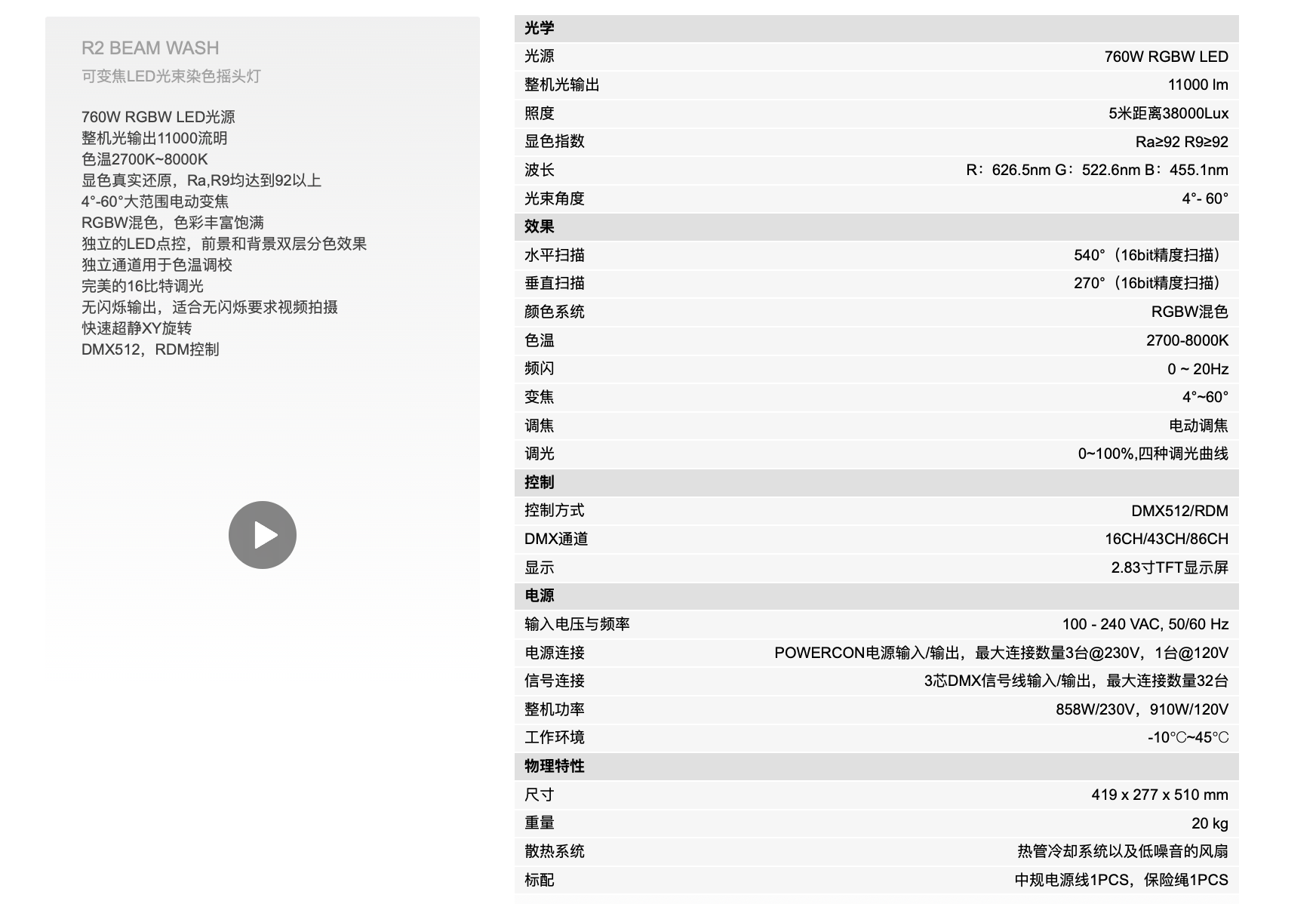Select the 电动调焦 value
This screenshot has height=904, width=1316.
[1198, 426]
